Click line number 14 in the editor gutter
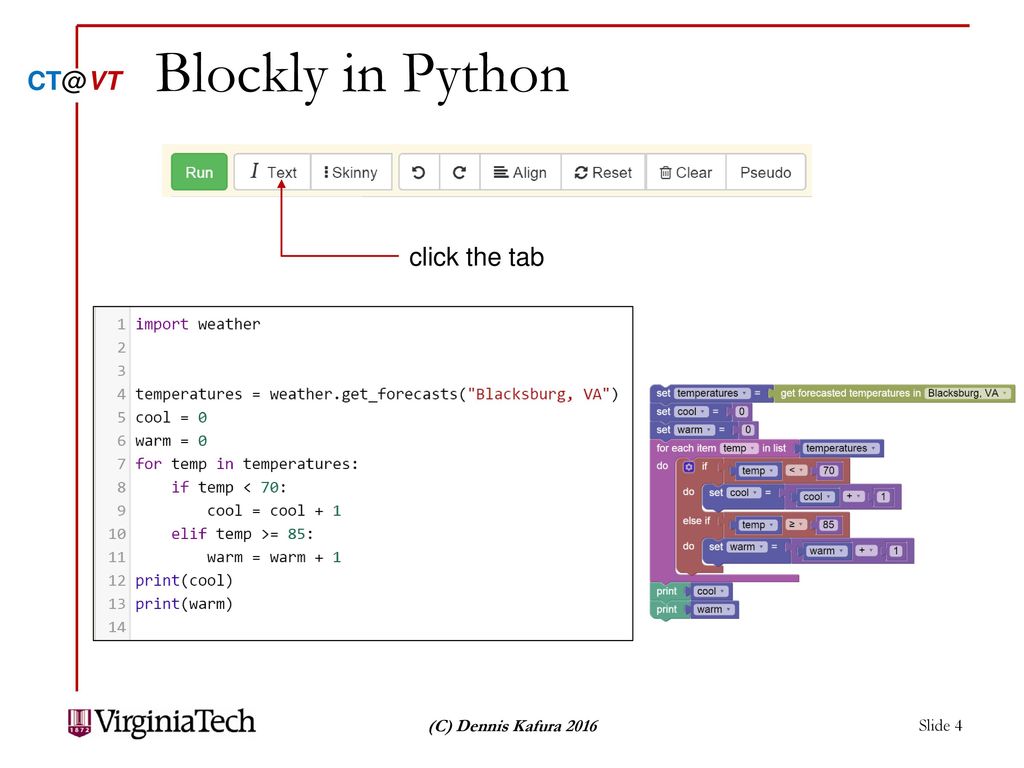This screenshot has height=768, width=1024. (x=117, y=627)
